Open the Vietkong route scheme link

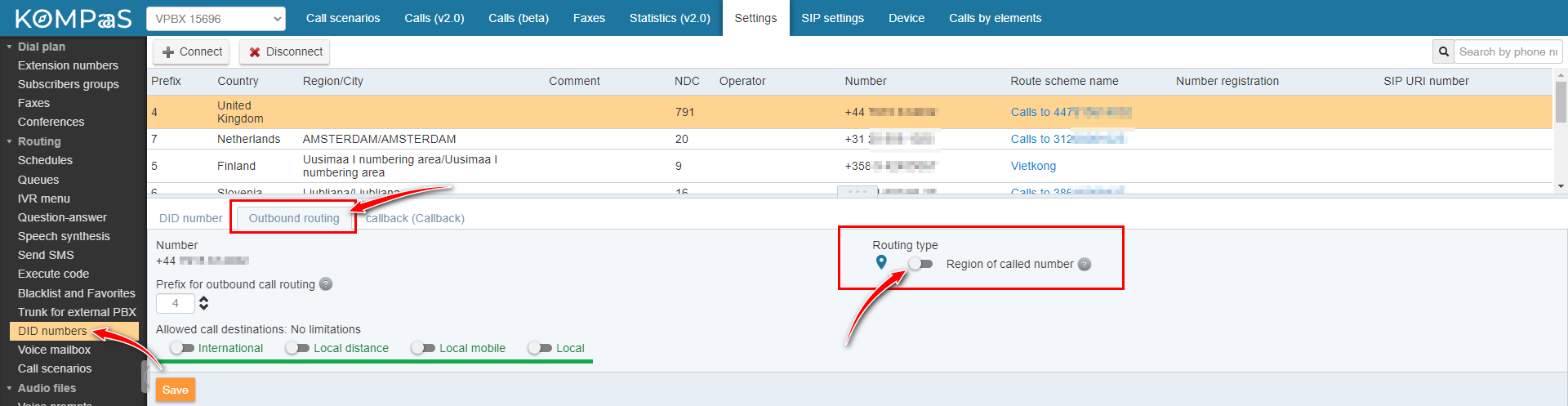1033,166
